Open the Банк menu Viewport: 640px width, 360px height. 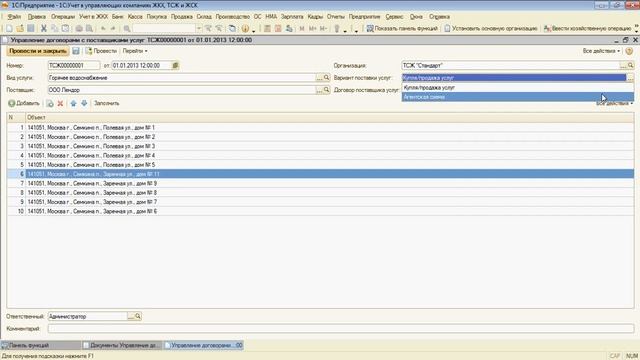click(x=118, y=17)
